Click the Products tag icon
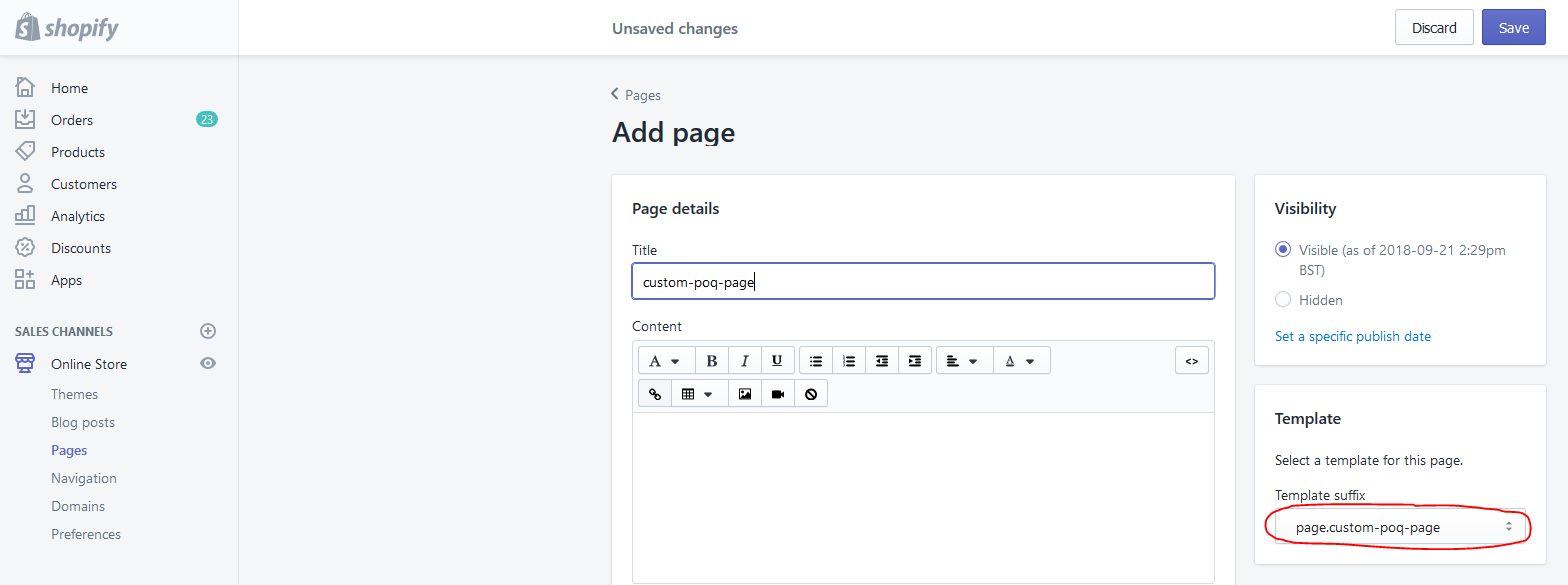The height and width of the screenshot is (585, 1568). click(x=25, y=152)
